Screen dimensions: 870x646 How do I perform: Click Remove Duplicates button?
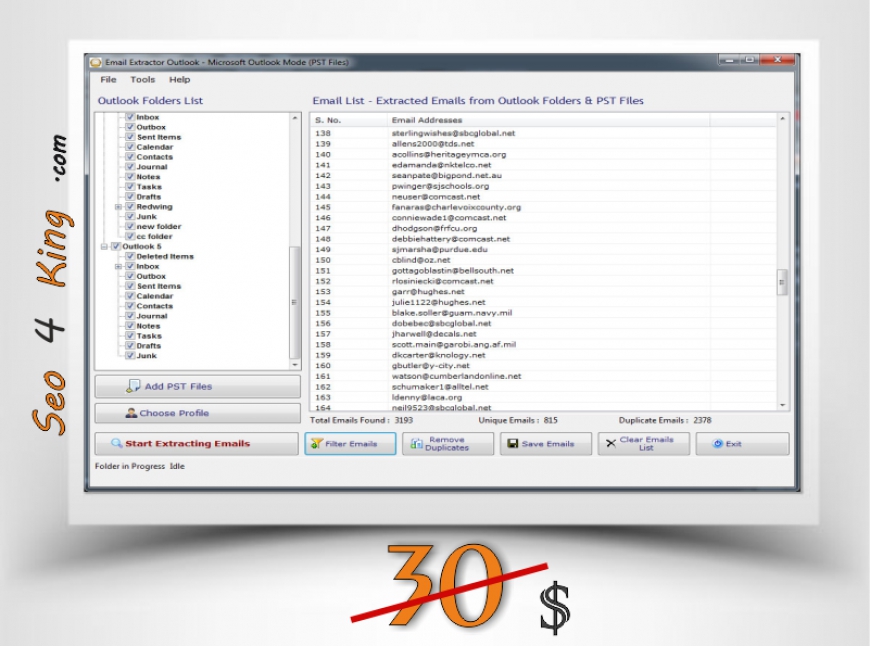coord(448,443)
